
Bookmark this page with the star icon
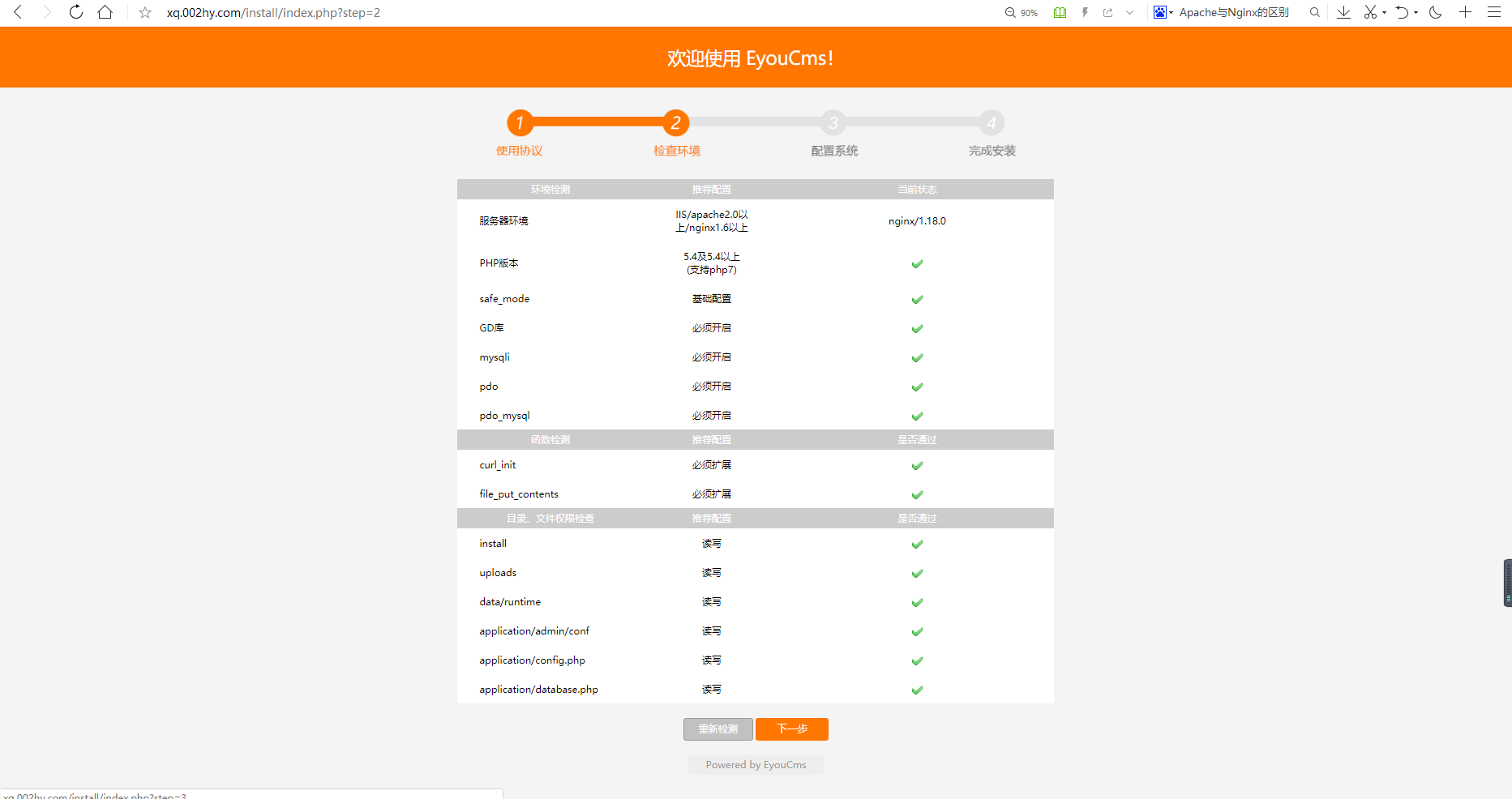pos(145,13)
